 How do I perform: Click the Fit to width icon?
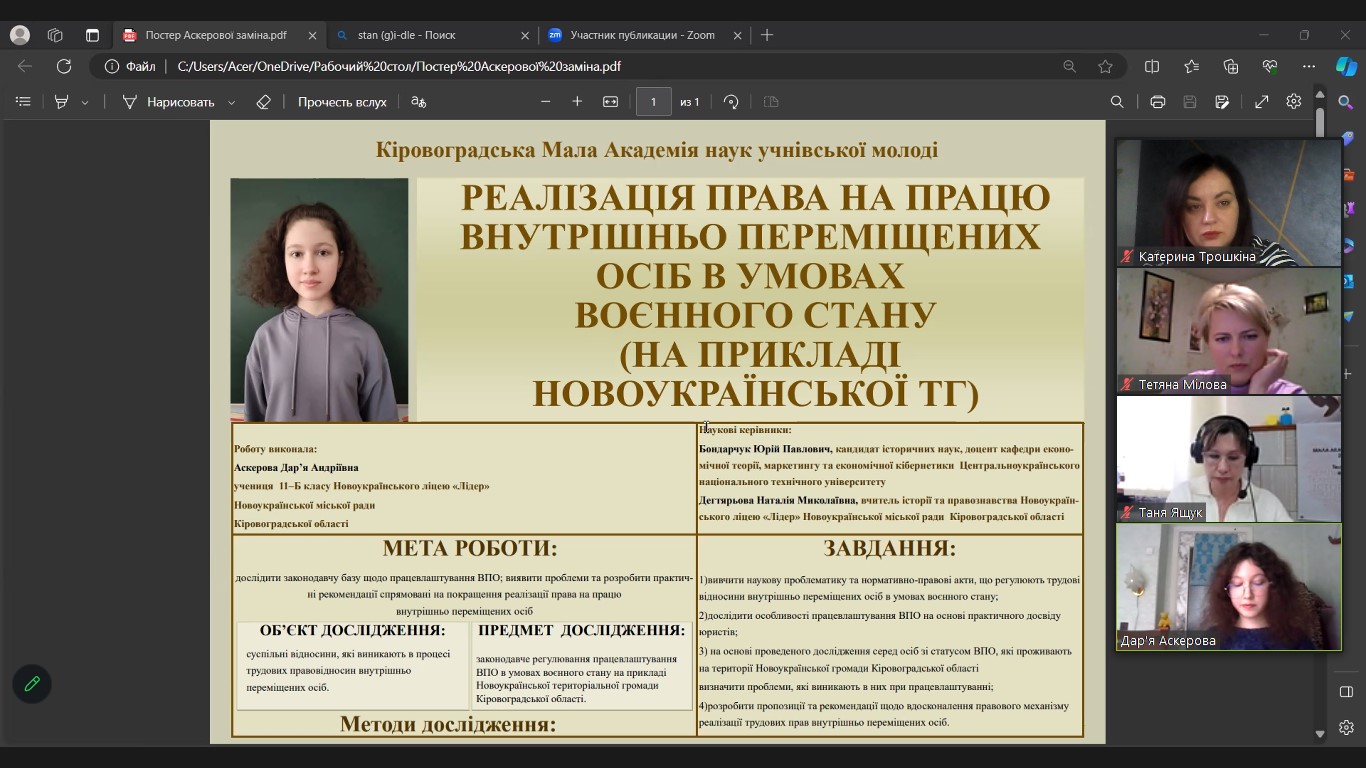coord(610,102)
